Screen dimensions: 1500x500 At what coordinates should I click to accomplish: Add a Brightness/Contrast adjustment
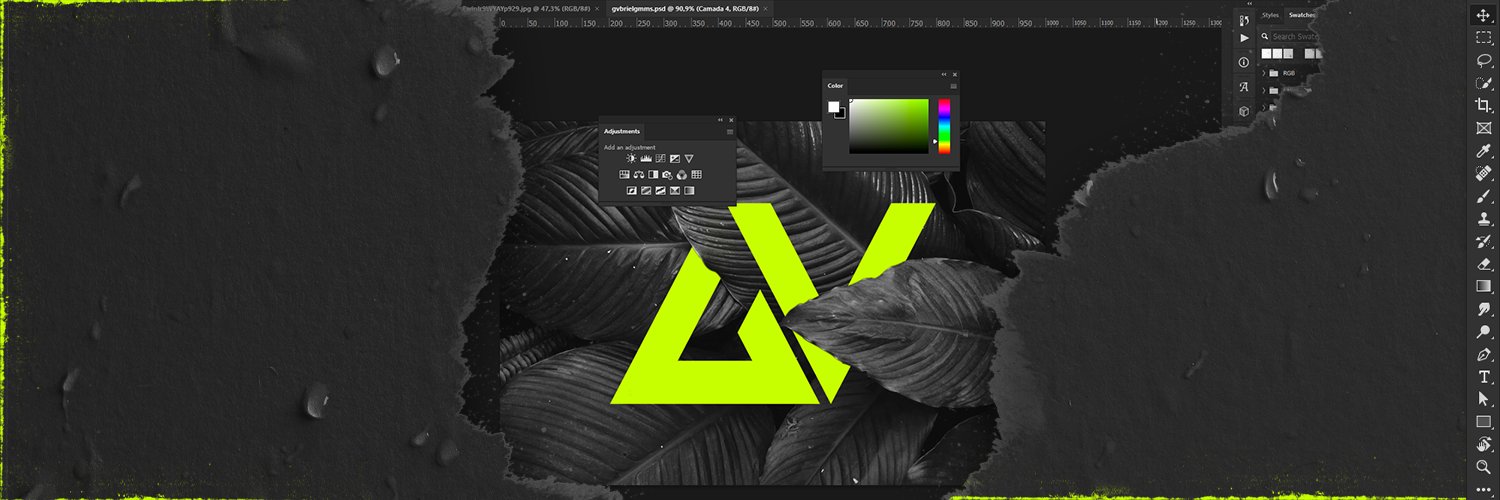click(x=632, y=158)
